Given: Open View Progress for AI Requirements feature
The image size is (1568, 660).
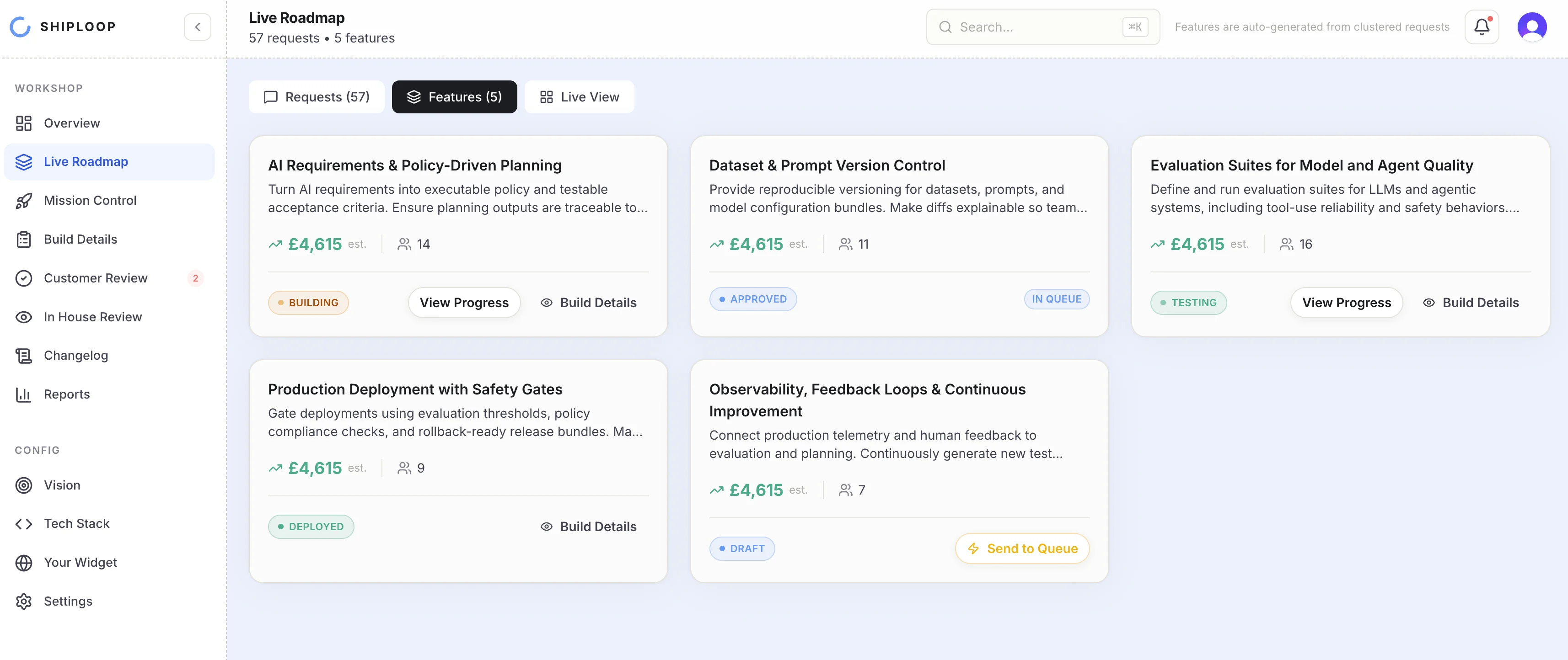Looking at the screenshot, I should click(464, 302).
